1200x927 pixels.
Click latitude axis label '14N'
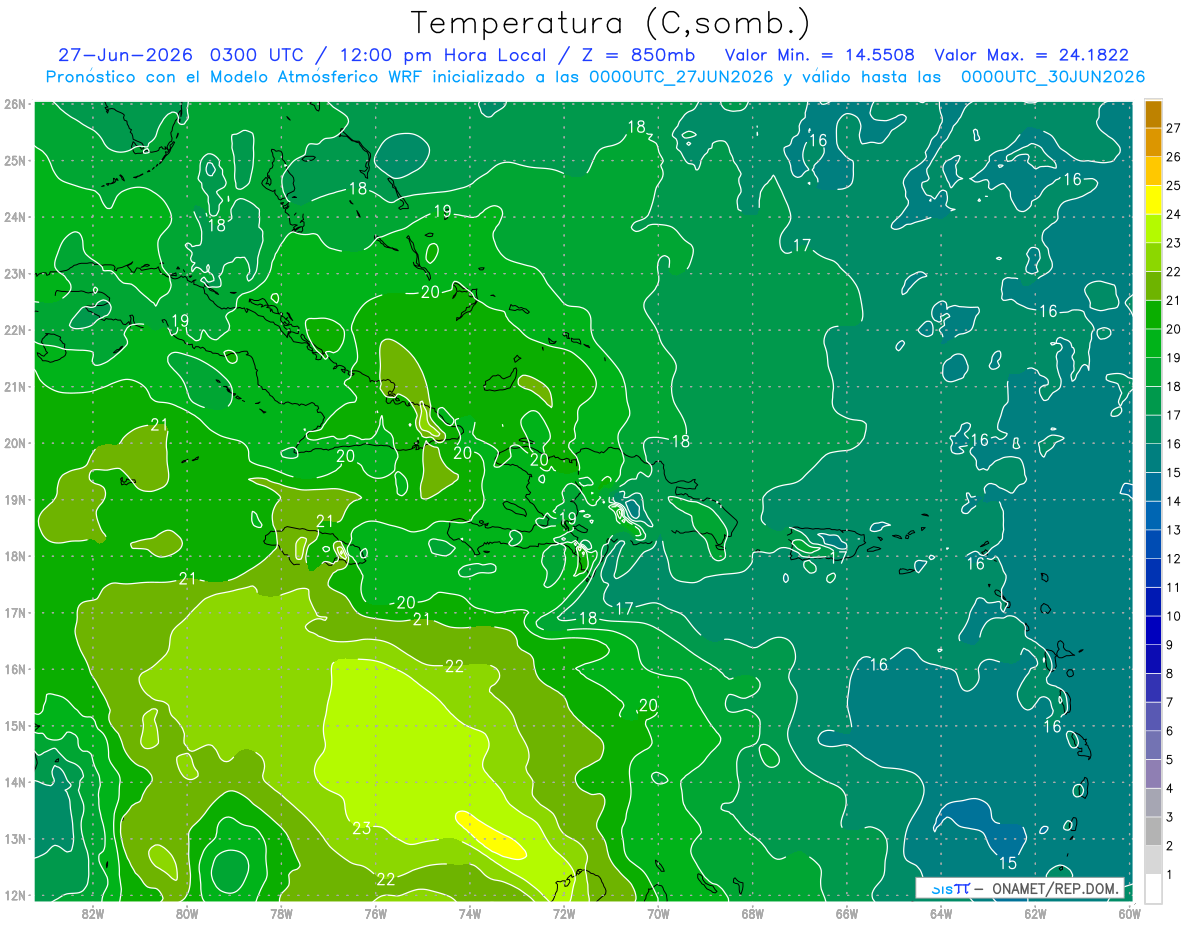[x=14, y=782]
